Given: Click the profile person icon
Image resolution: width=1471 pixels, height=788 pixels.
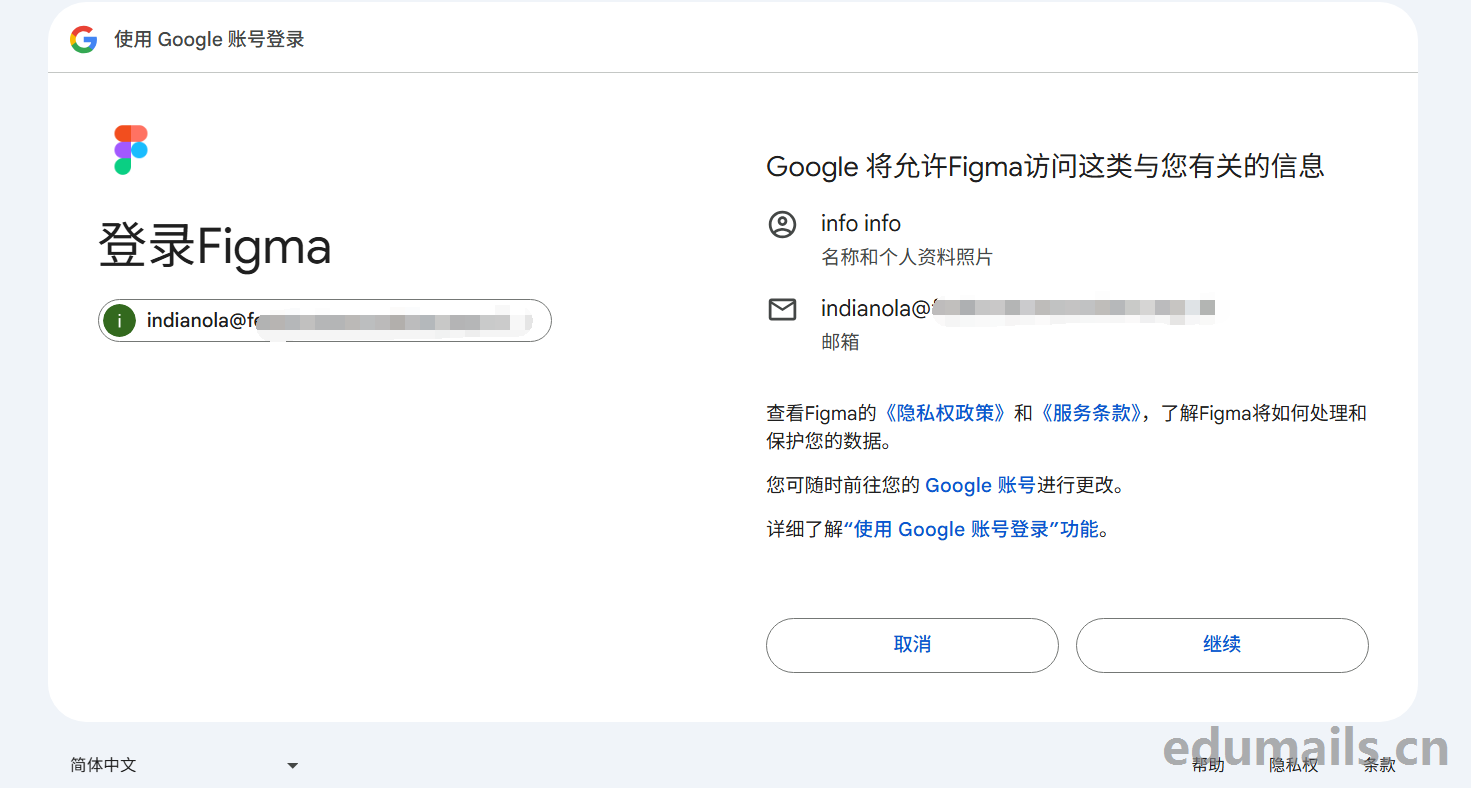Looking at the screenshot, I should tap(782, 224).
